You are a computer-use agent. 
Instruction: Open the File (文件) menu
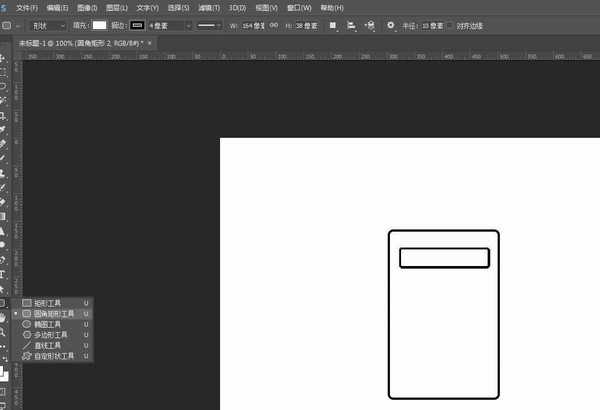point(27,7)
